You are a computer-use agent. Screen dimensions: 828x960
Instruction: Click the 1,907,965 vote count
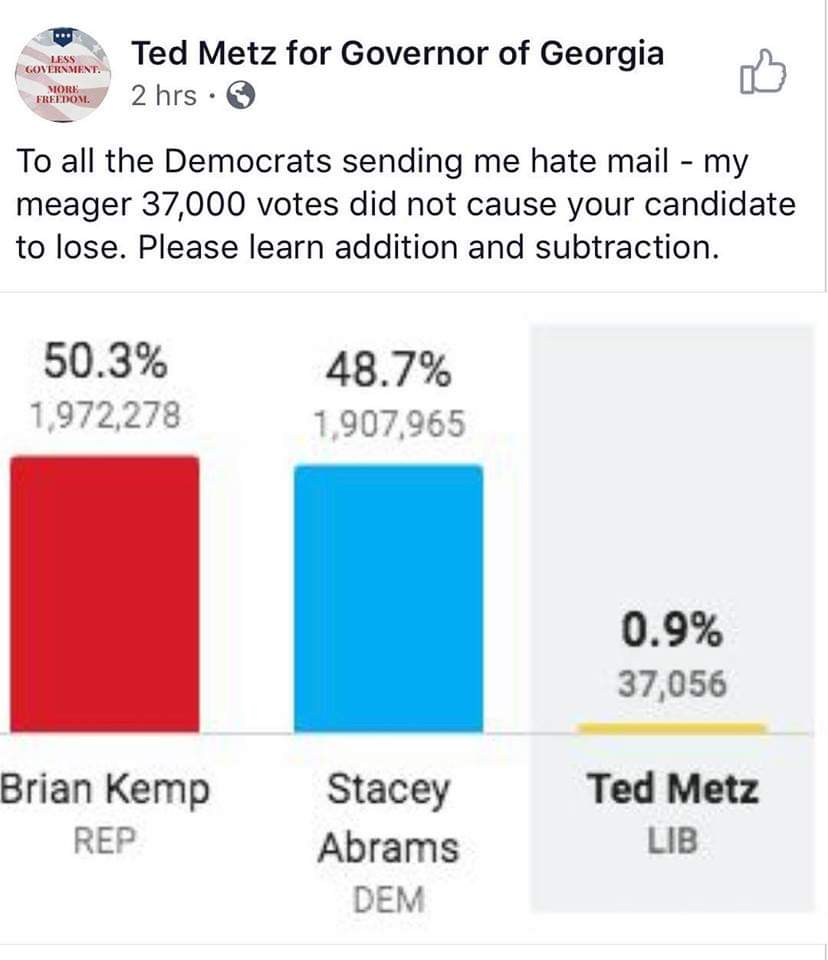click(390, 424)
